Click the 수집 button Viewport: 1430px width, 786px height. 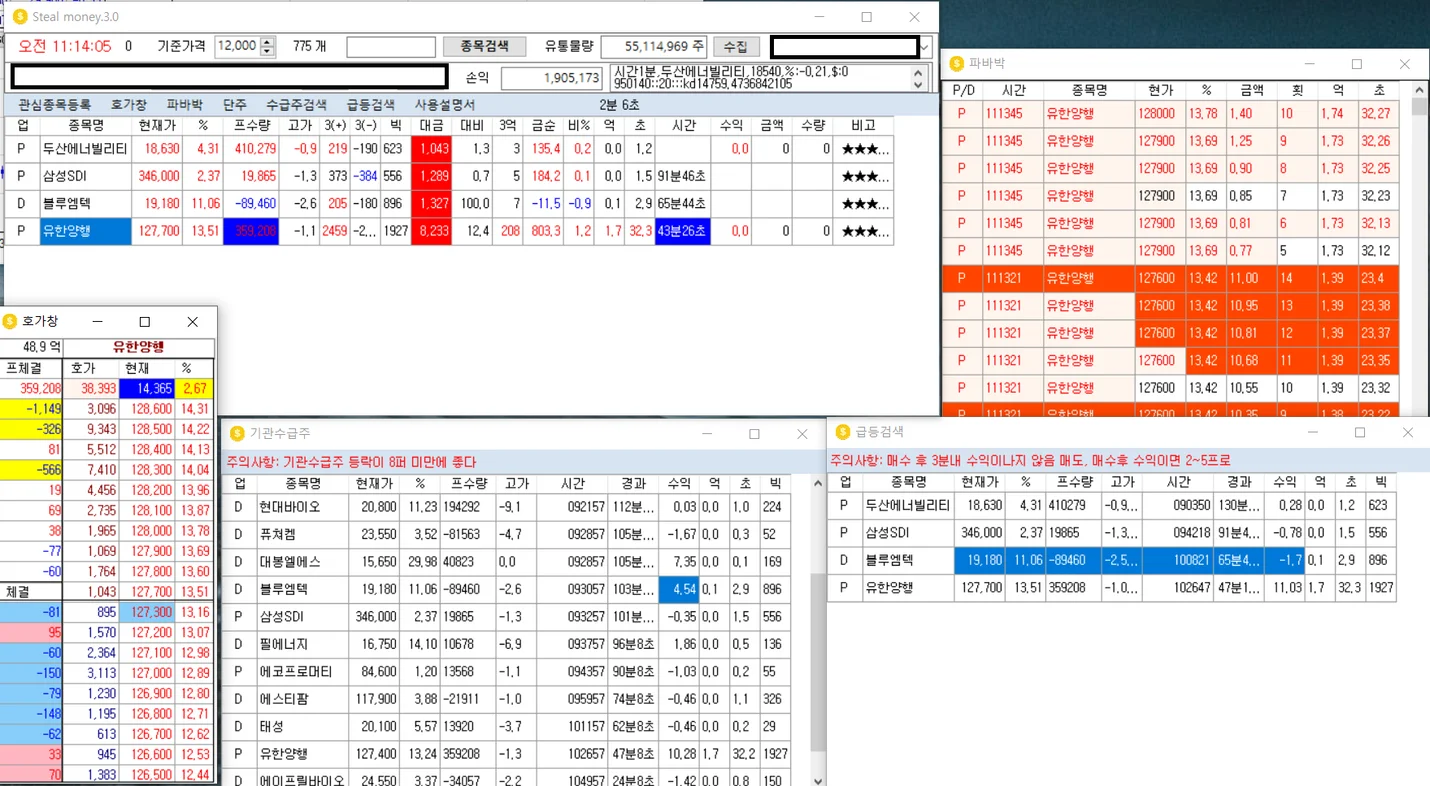pyautogui.click(x=735, y=47)
